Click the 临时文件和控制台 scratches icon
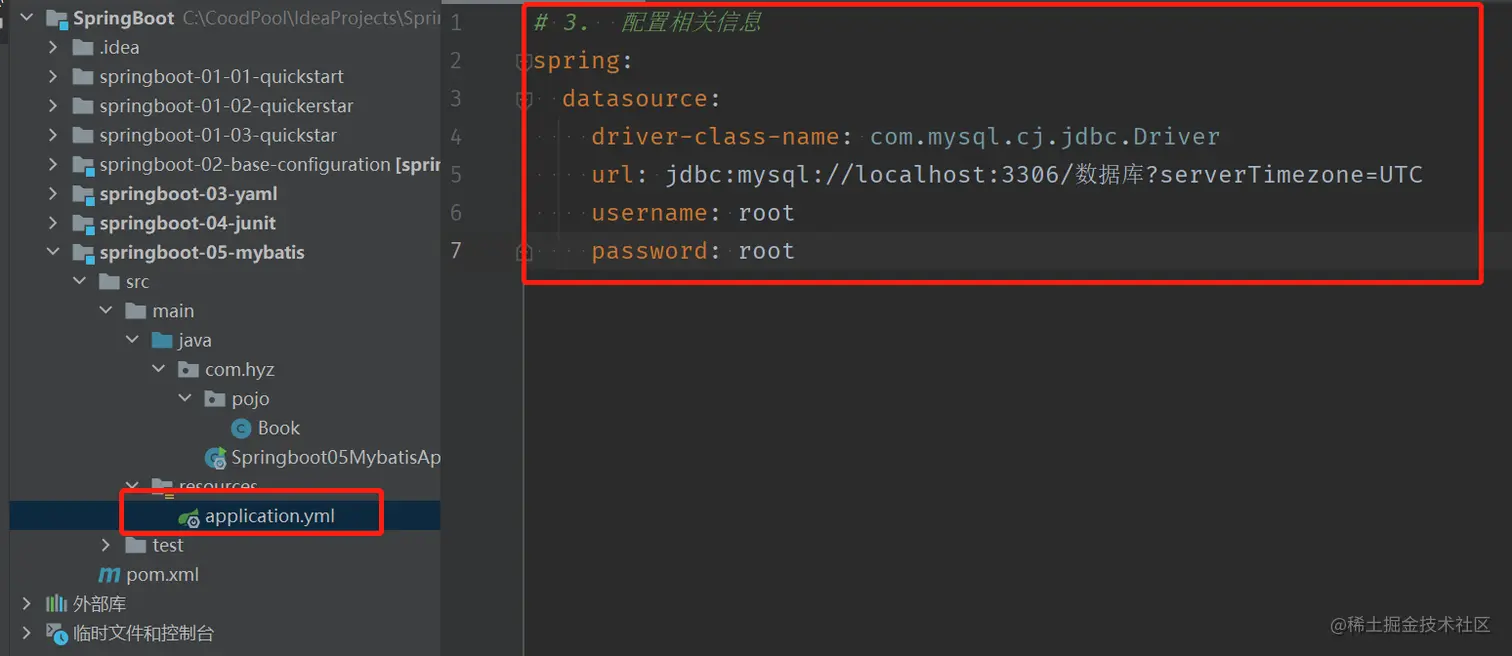 tap(57, 633)
